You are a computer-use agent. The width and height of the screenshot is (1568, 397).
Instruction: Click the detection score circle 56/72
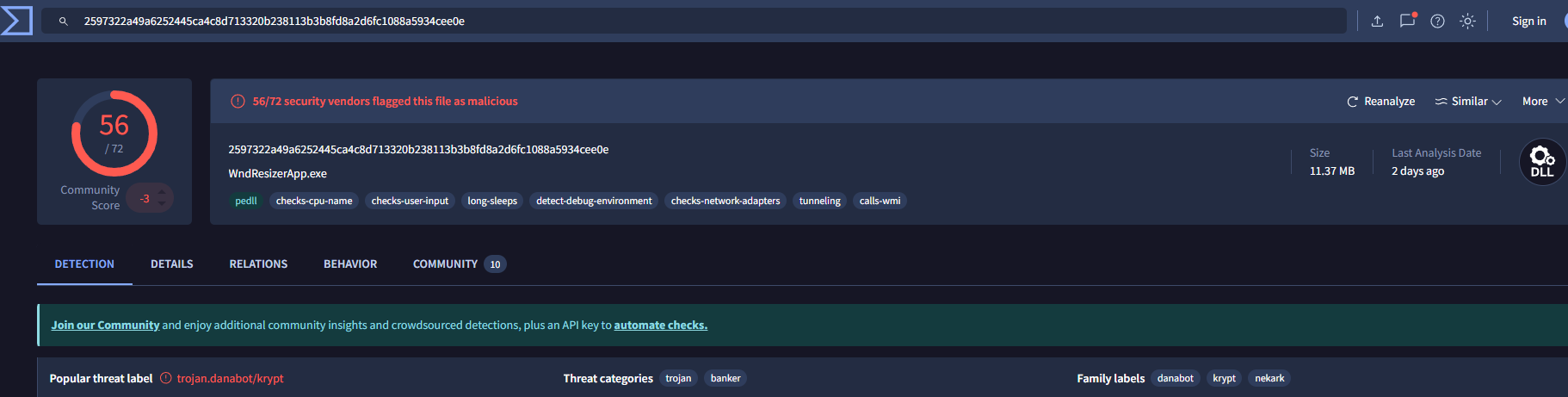pos(114,133)
